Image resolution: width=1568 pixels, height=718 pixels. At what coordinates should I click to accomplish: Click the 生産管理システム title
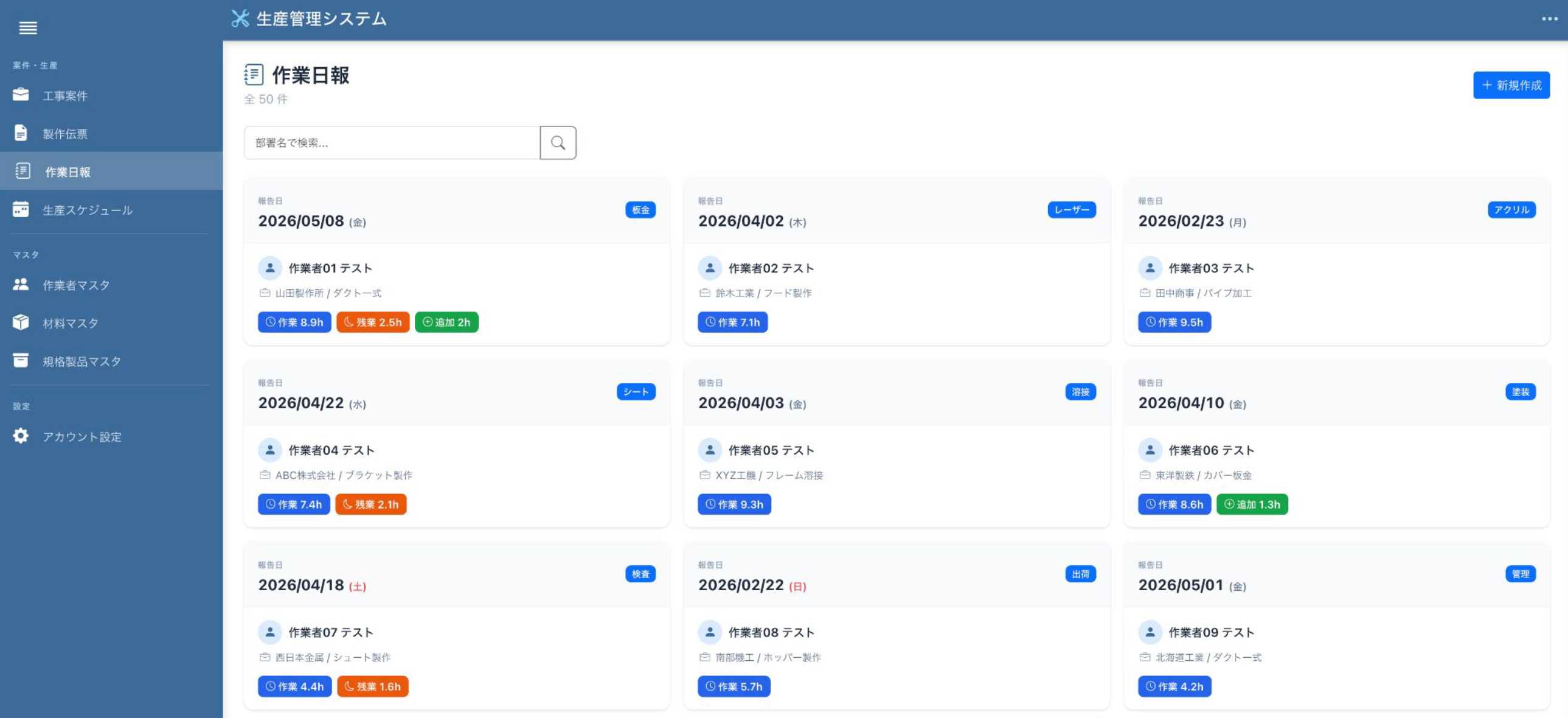click(x=321, y=19)
